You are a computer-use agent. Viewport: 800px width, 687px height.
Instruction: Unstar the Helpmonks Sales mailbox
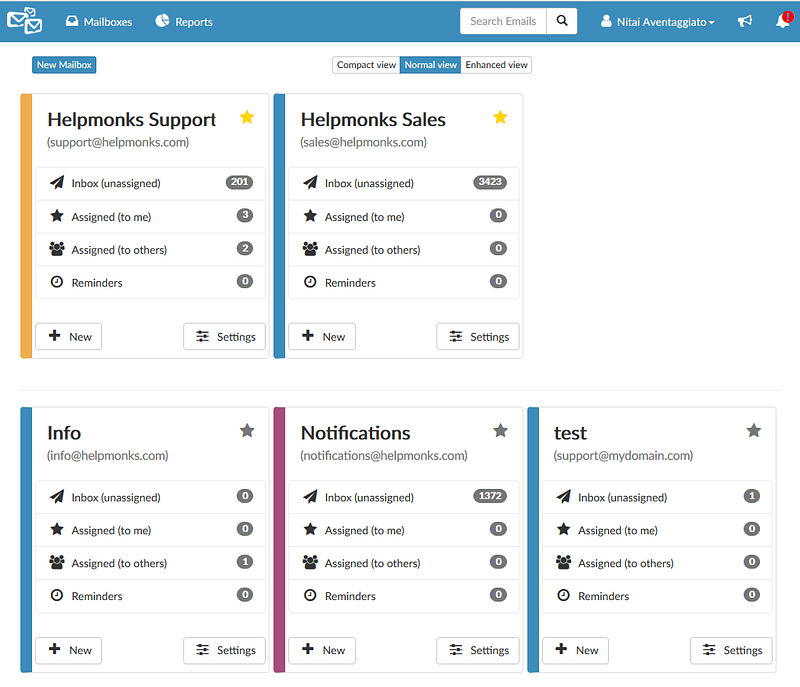point(500,117)
